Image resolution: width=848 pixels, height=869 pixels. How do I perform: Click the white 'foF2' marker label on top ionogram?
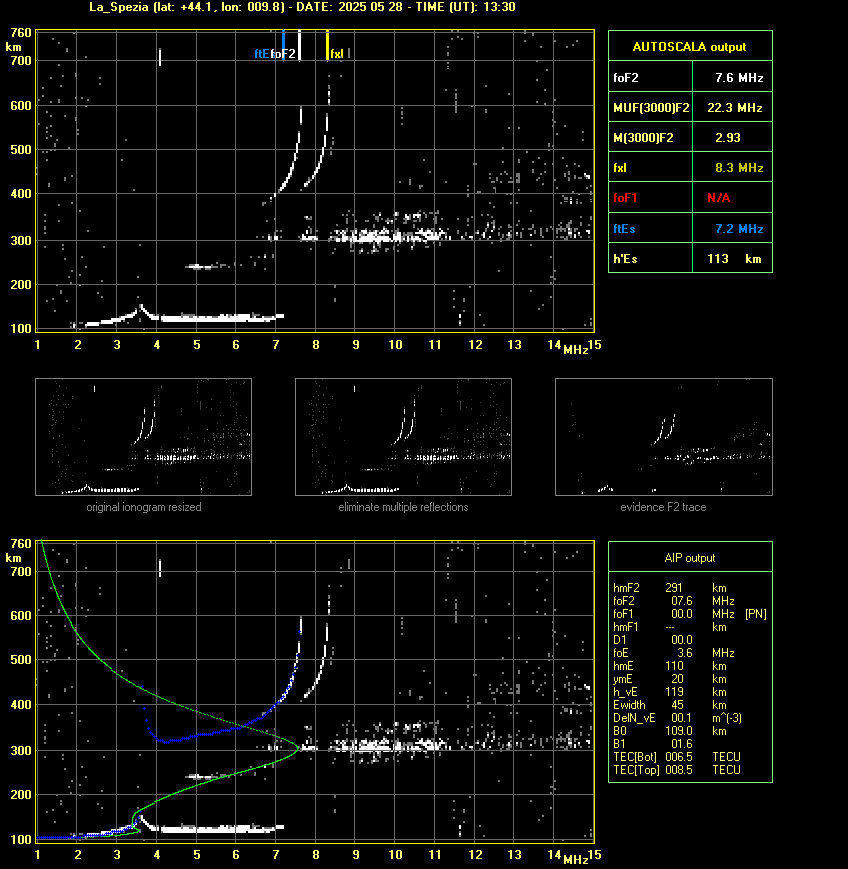click(283, 54)
